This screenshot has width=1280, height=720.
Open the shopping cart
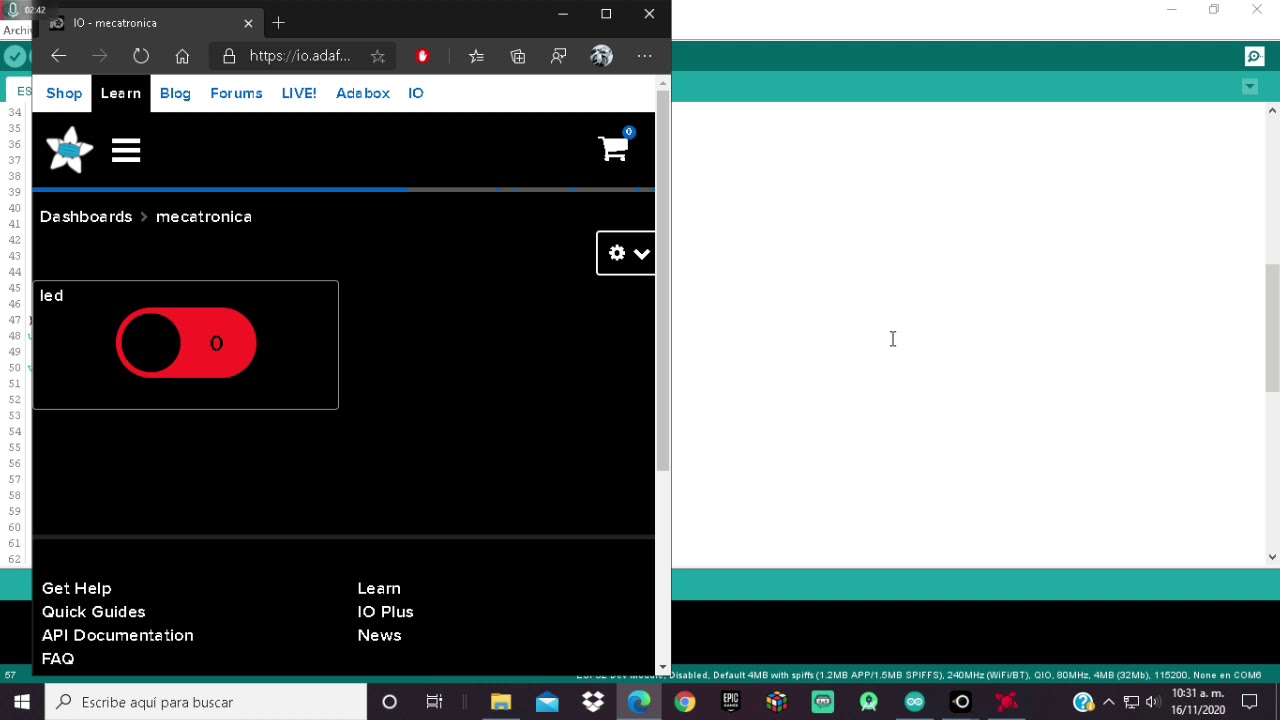coord(614,147)
